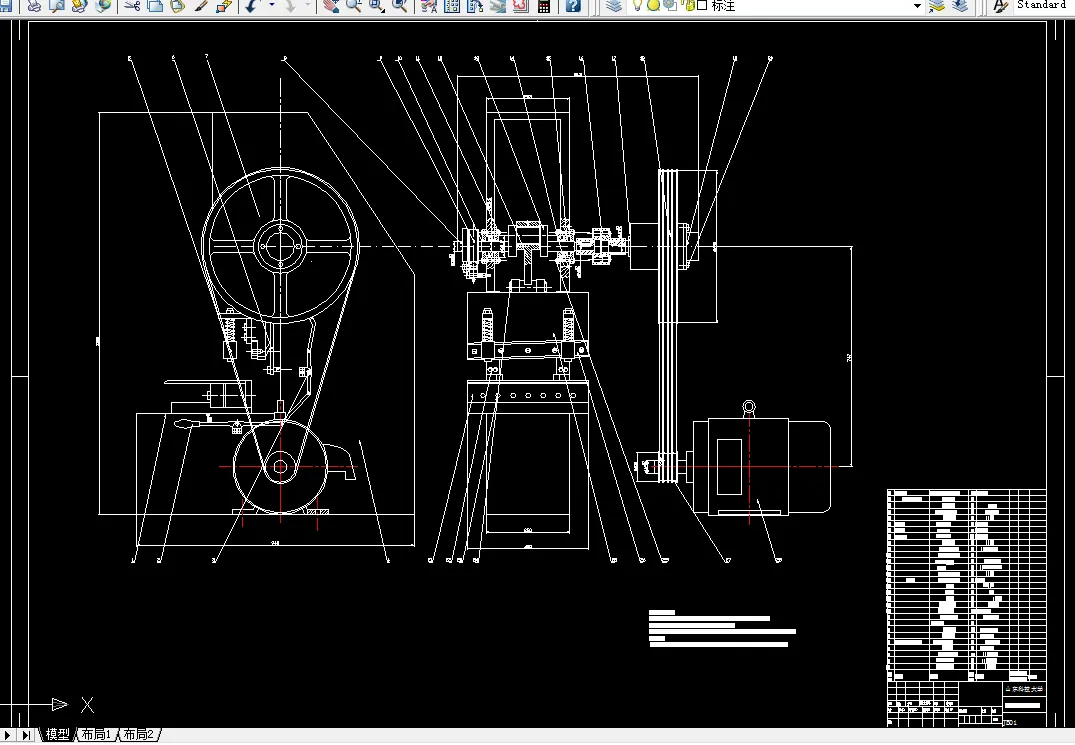Click the next-tab arrow button
Viewport: 1075px width, 745px height.
[10, 735]
